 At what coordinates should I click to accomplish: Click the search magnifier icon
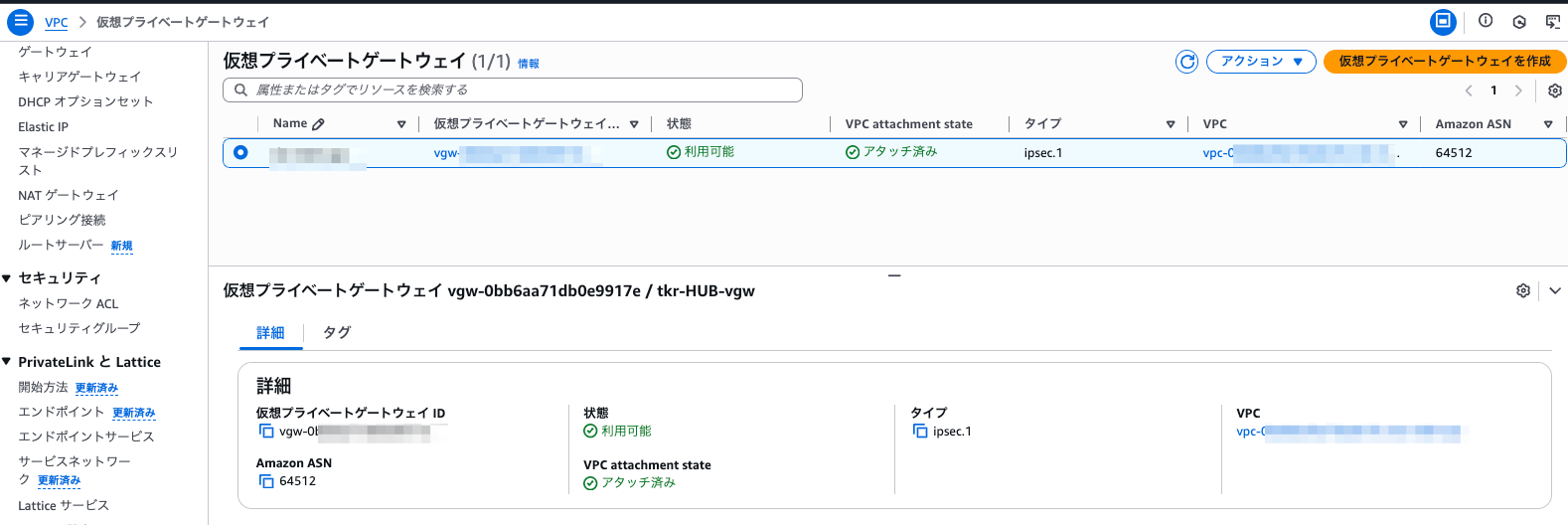(x=240, y=89)
